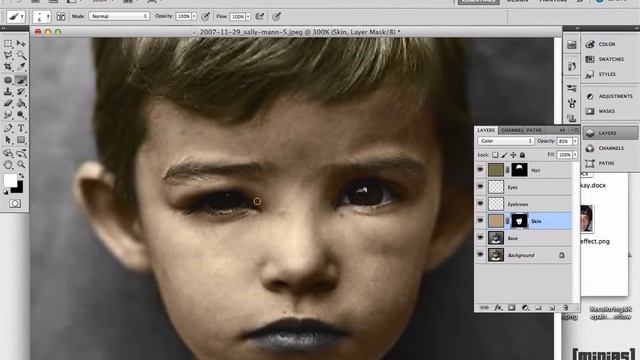Screen dimensions: 640x360
Task: Hide the Background layer
Action: coord(480,255)
